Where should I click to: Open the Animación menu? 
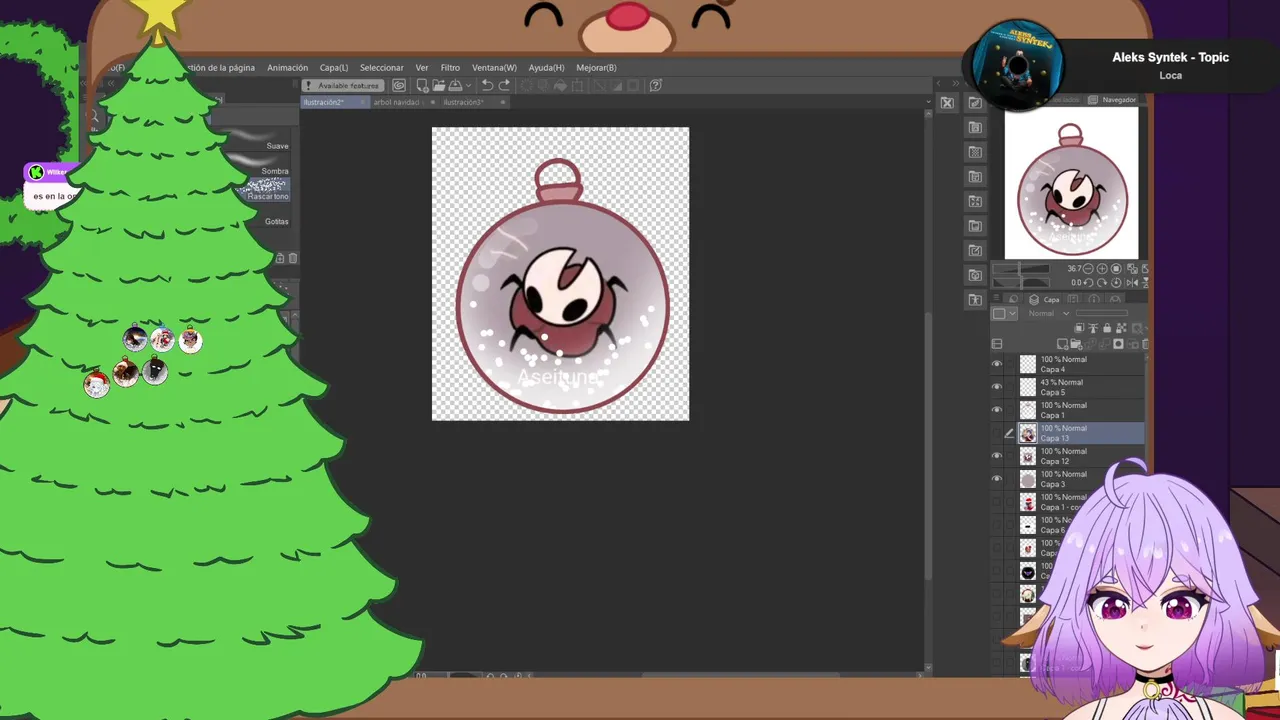[x=287, y=68]
